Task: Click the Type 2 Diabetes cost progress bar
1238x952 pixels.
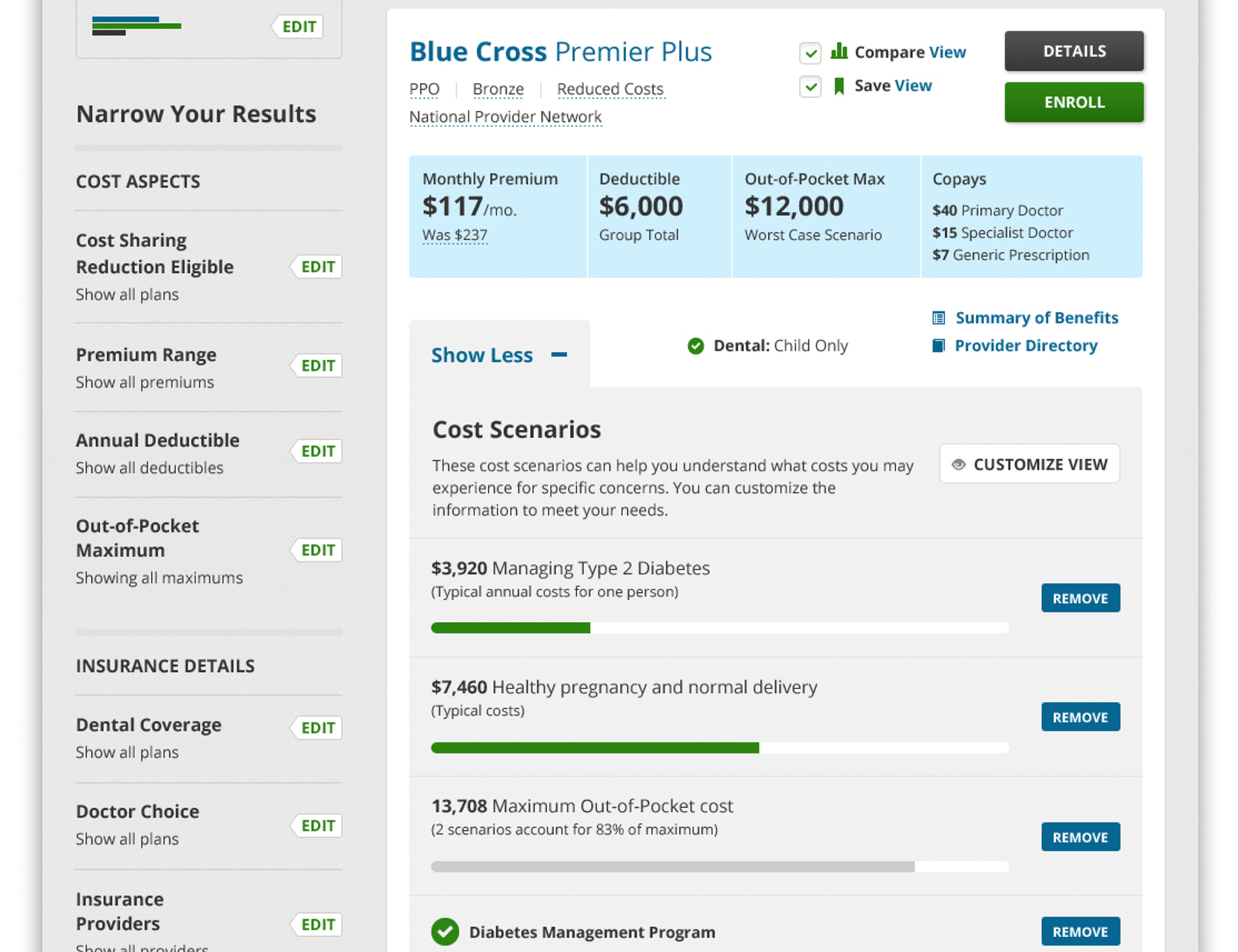Action: (x=720, y=628)
